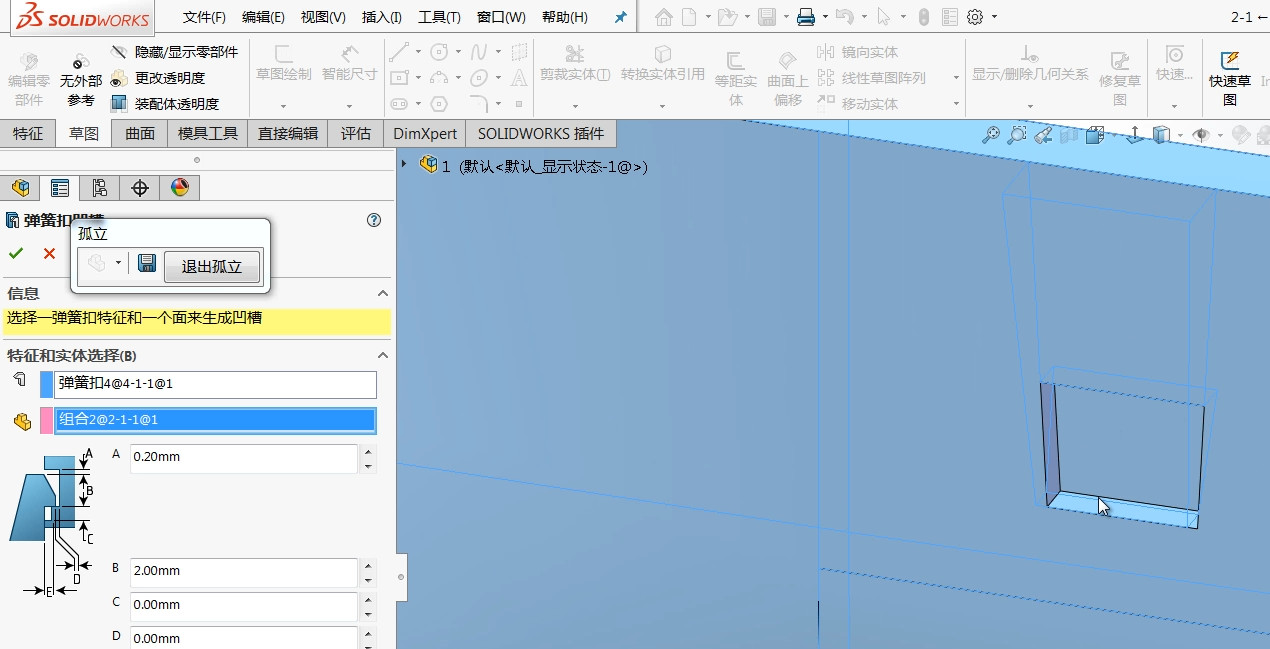1270x649 pixels.
Task: Click the Zoom to Fit icon
Action: [991, 135]
